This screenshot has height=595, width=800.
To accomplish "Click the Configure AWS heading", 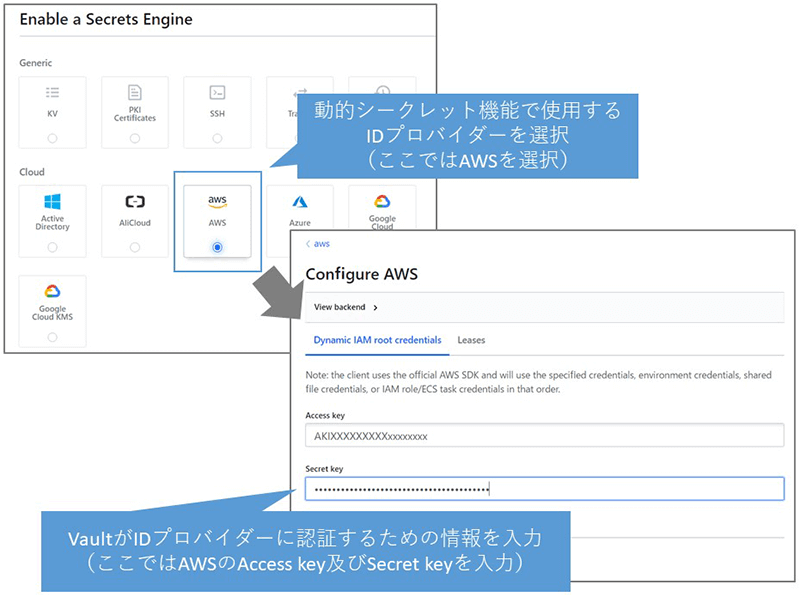I will coord(362,274).
